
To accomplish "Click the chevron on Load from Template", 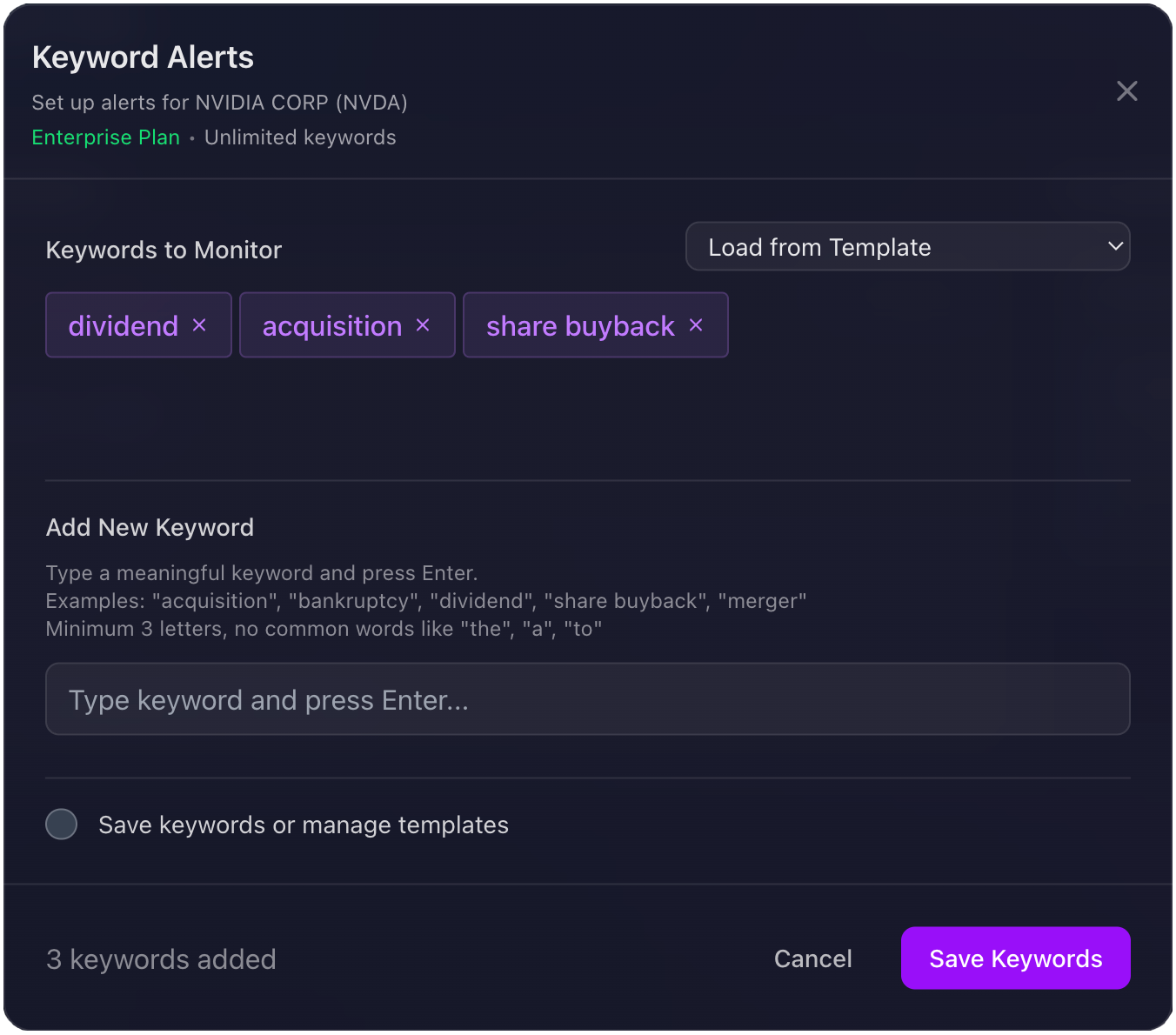I will pyautogui.click(x=1116, y=246).
